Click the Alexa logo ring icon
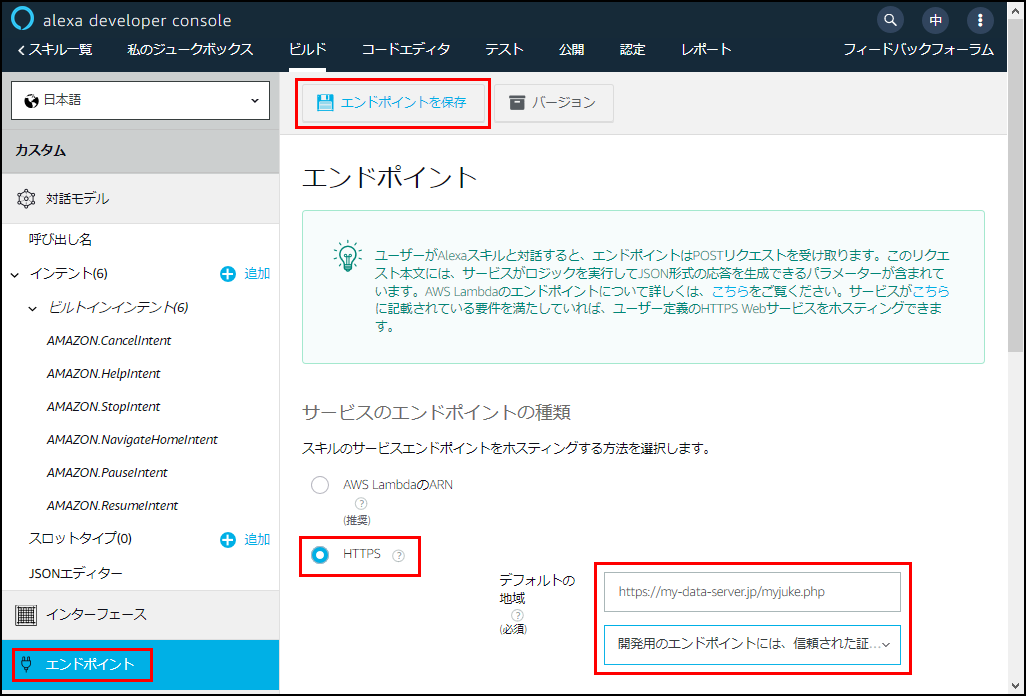Image resolution: width=1026 pixels, height=696 pixels. coord(22,19)
